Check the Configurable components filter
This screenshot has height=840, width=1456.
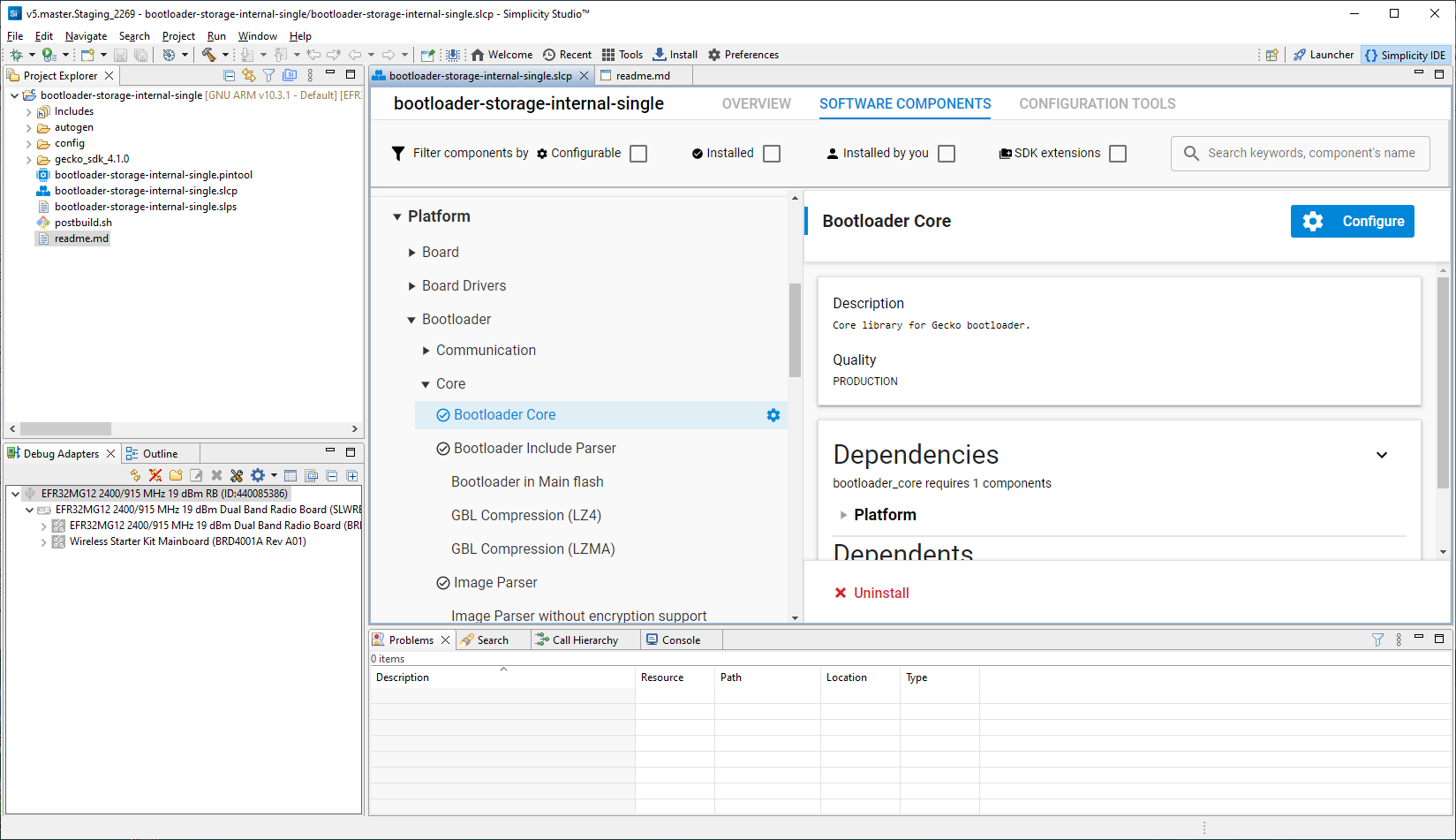(x=637, y=153)
